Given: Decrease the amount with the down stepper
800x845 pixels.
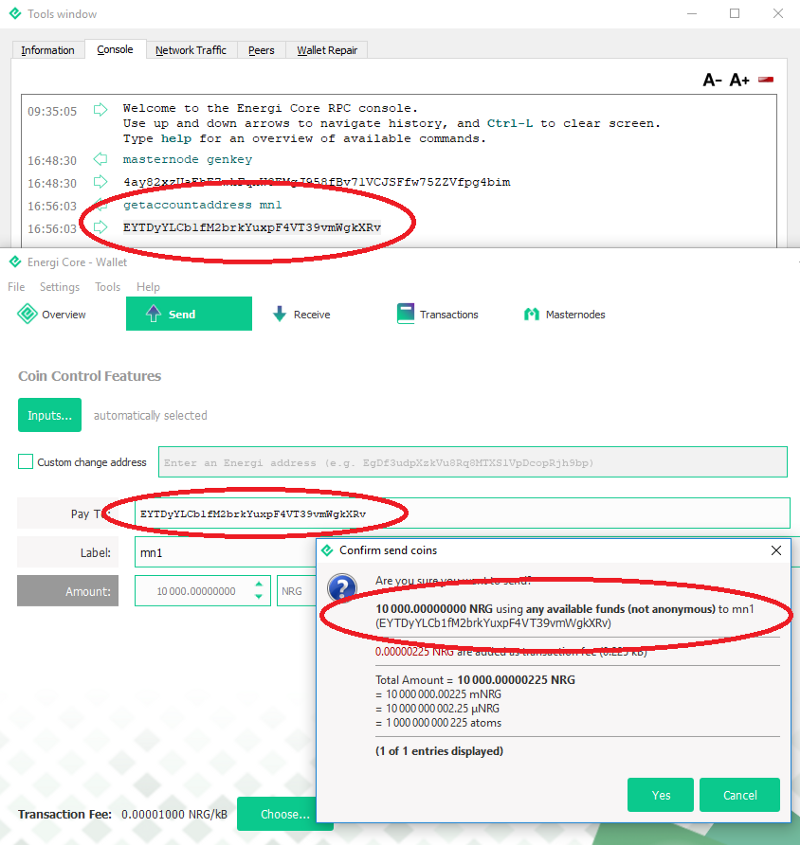Looking at the screenshot, I should [258, 596].
